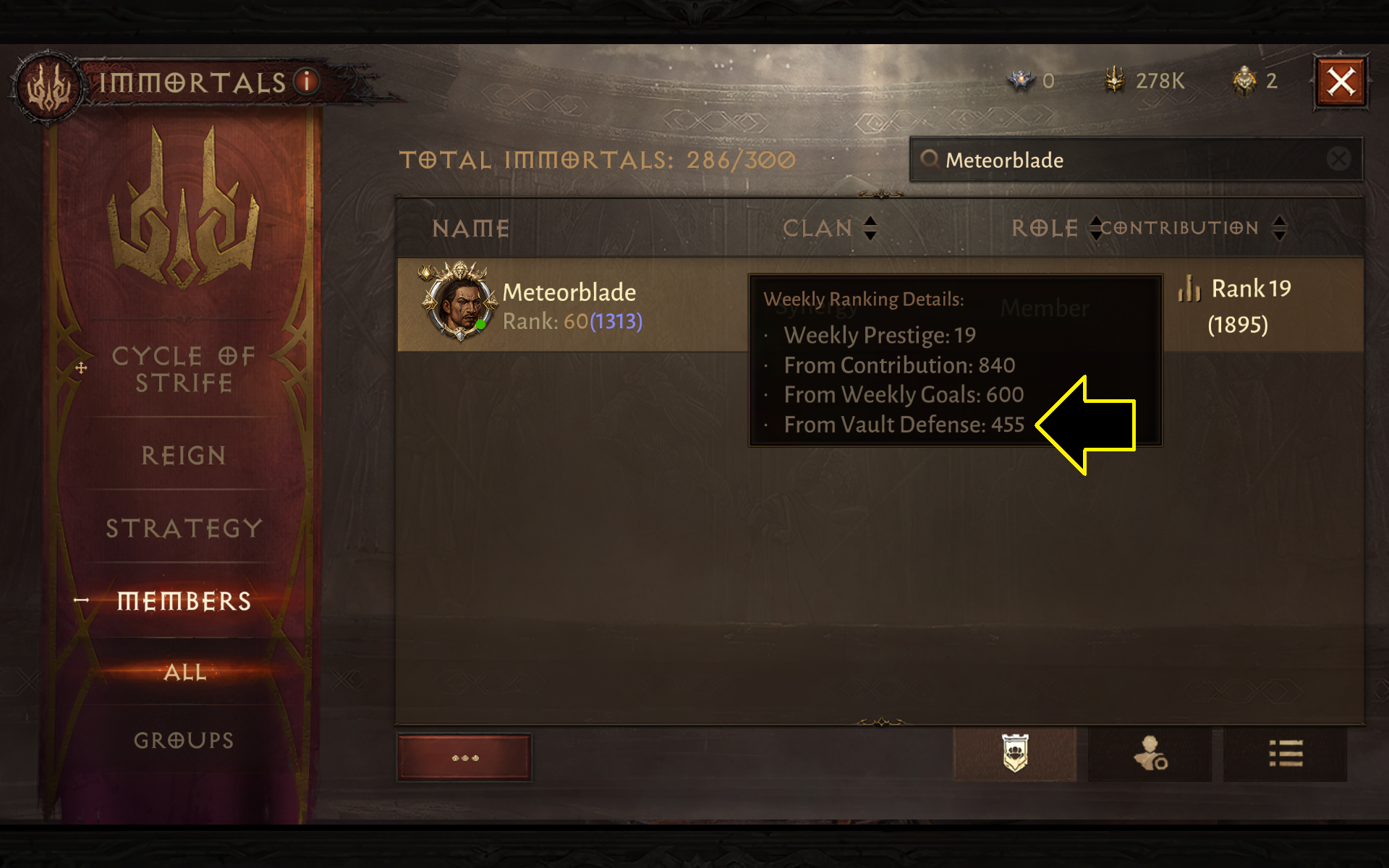1389x868 pixels.
Task: Select Meteorblade's character portrait
Action: (459, 303)
